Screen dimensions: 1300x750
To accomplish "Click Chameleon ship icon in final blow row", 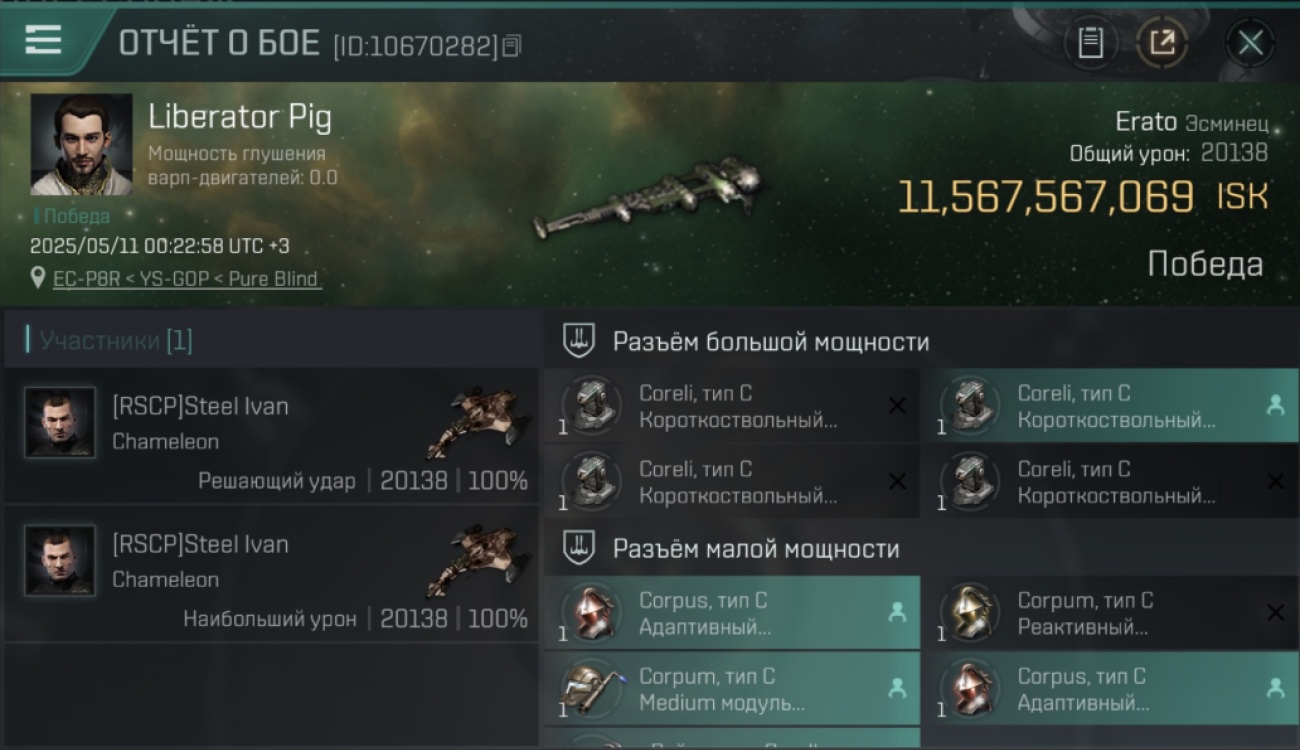I will pos(477,423).
